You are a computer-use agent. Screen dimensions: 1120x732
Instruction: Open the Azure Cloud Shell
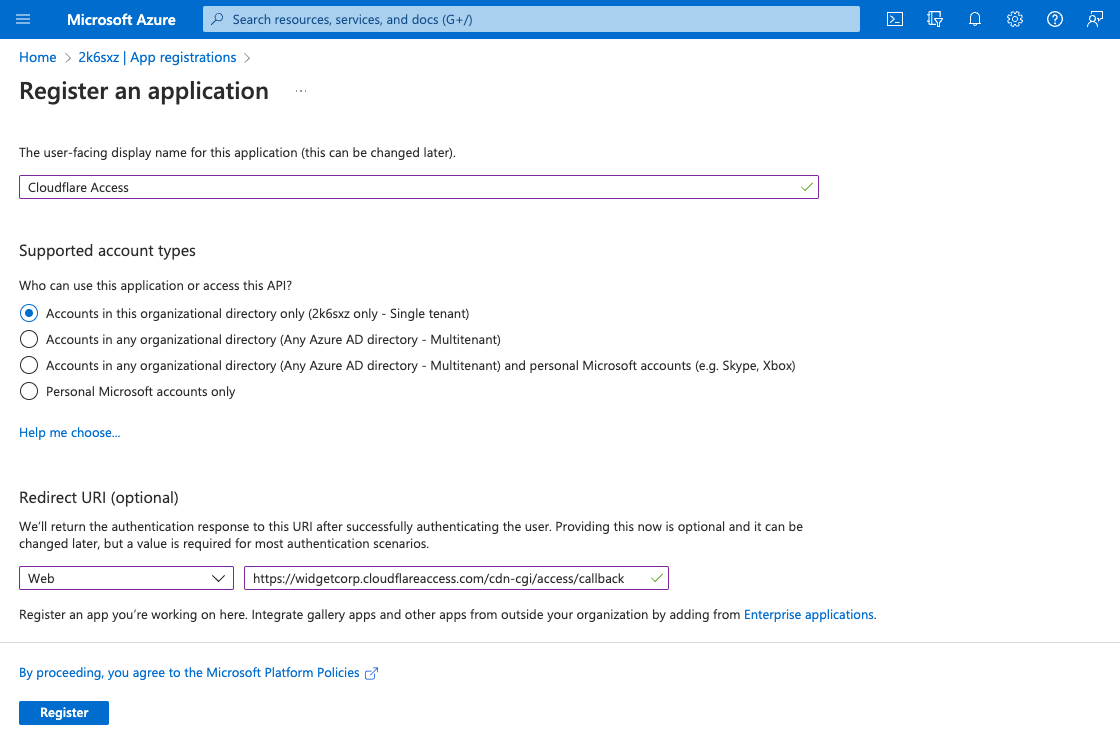(895, 19)
